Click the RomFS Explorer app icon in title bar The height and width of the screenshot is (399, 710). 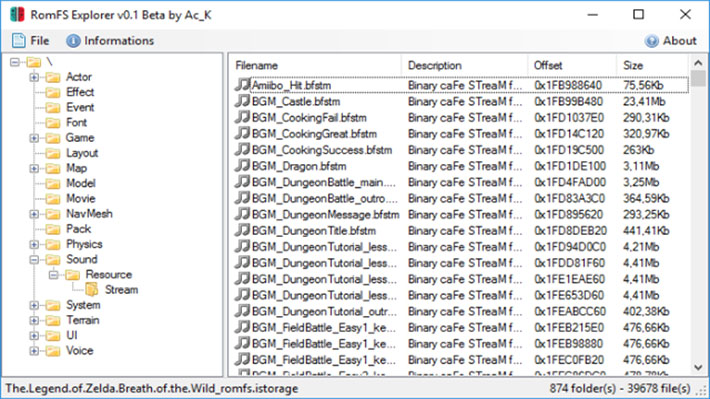click(x=17, y=14)
